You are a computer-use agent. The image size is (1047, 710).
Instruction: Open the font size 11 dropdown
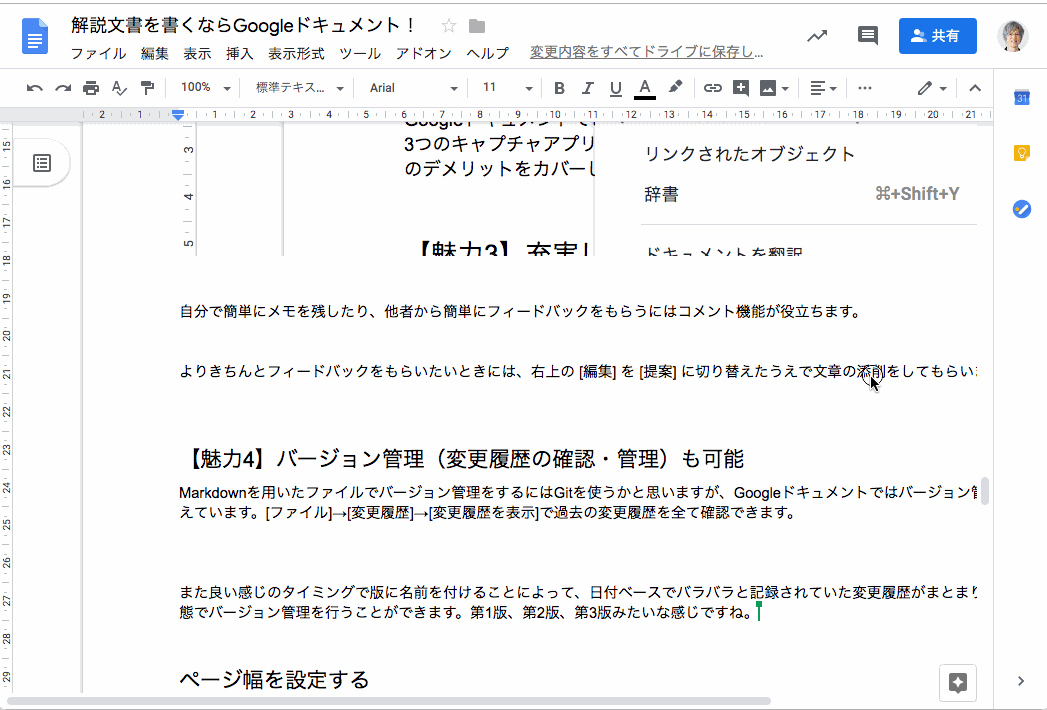[507, 87]
